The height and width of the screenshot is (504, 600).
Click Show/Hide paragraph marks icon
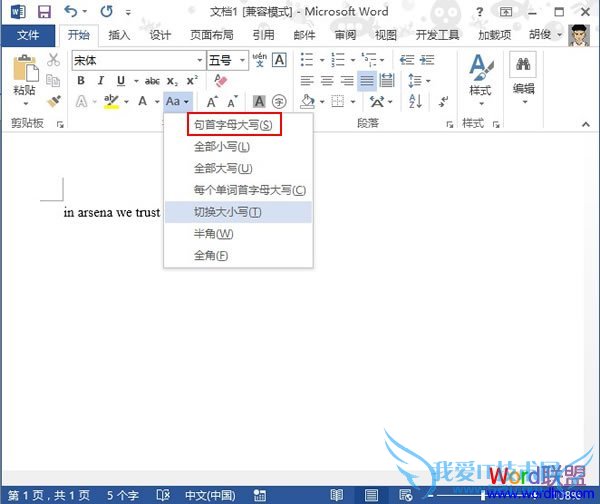[443, 102]
